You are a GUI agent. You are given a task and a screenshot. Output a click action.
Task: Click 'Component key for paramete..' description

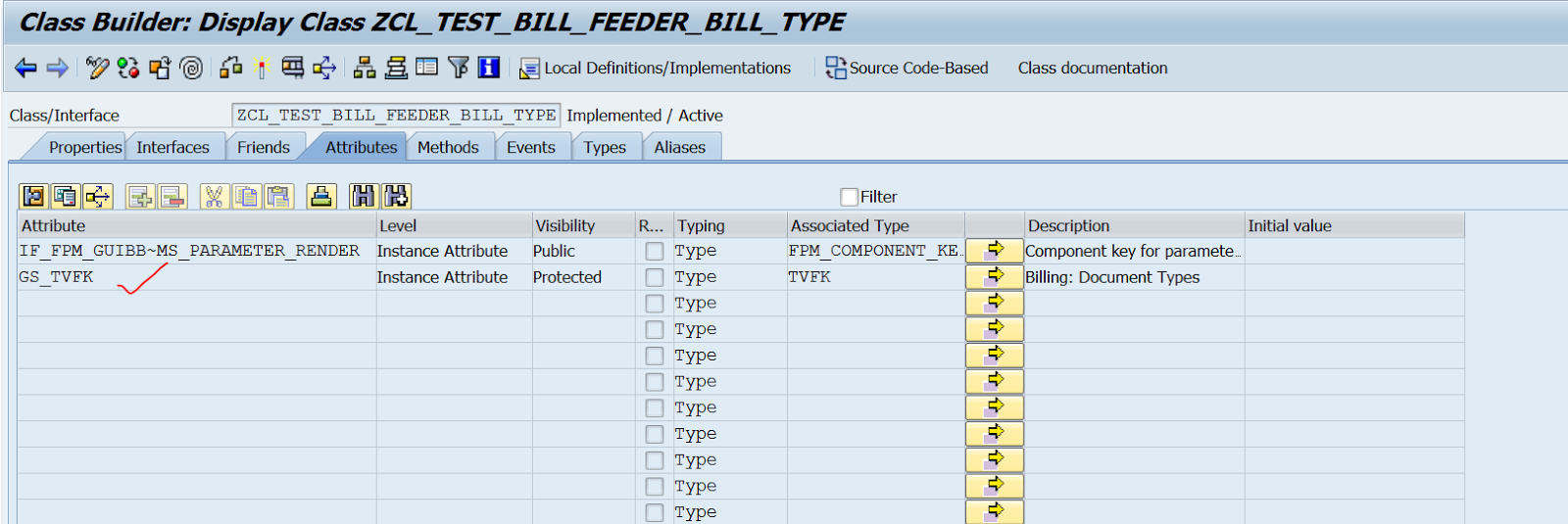(x=1134, y=252)
